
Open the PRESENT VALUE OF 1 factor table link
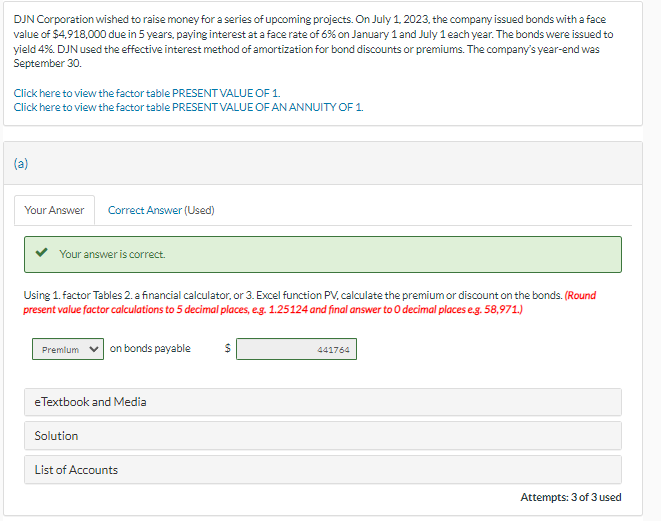point(147,93)
